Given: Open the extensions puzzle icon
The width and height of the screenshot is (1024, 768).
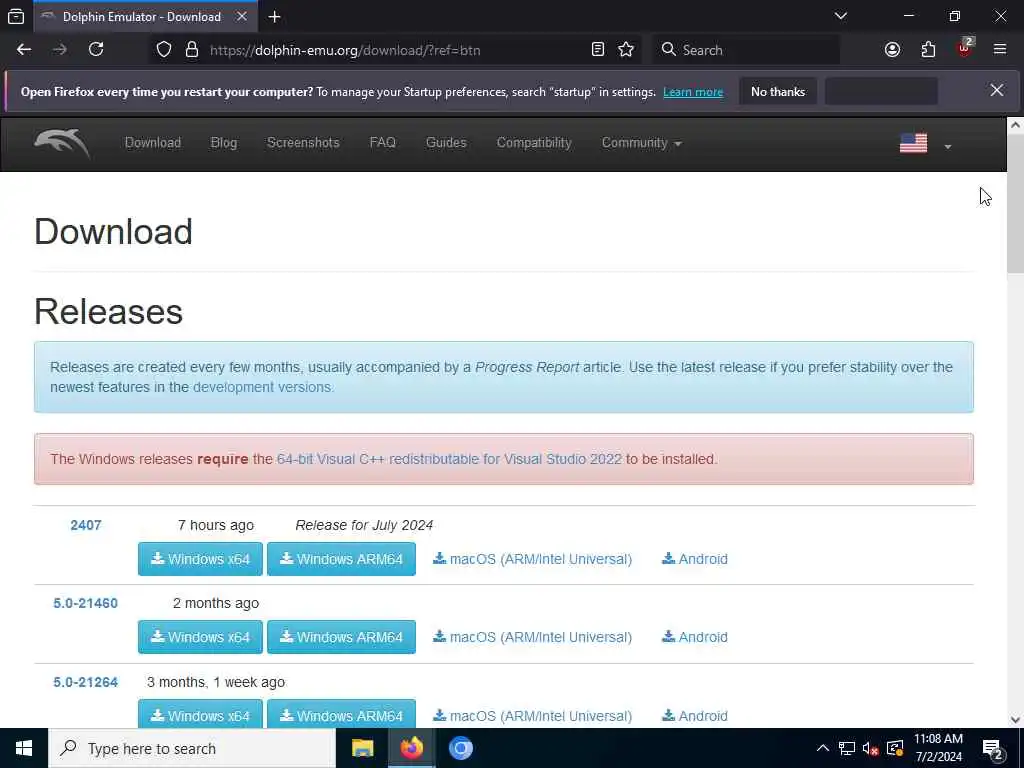Looking at the screenshot, I should (928, 50).
